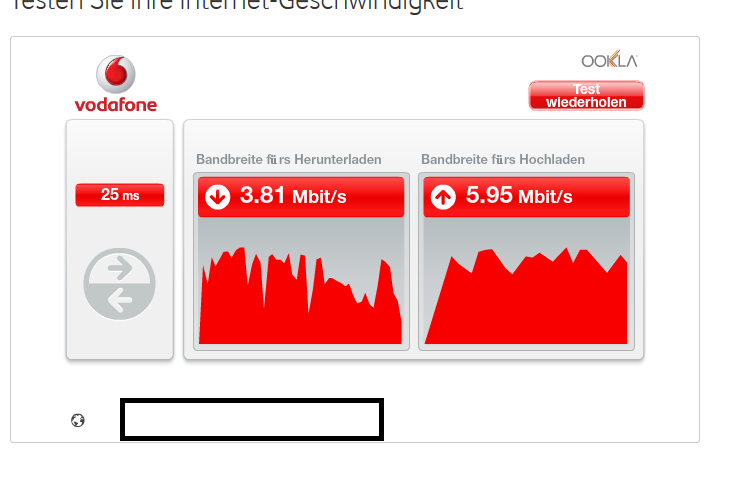This screenshot has width=730, height=477.
Task: Click the red Vodafone speech-mark logo
Action: (x=116, y=74)
